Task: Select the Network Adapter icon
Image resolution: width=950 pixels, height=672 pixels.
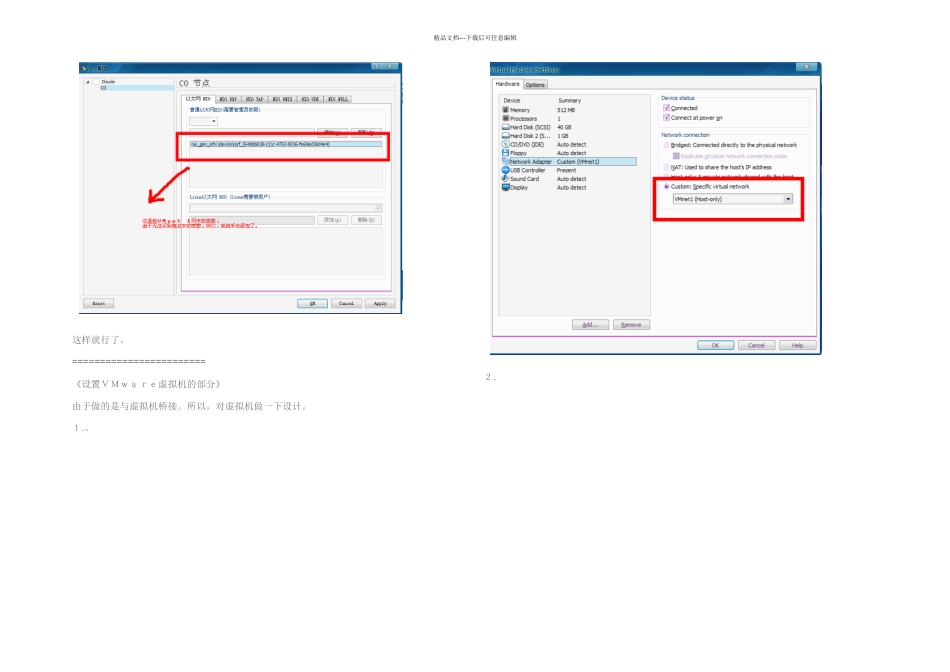Action: [505, 161]
